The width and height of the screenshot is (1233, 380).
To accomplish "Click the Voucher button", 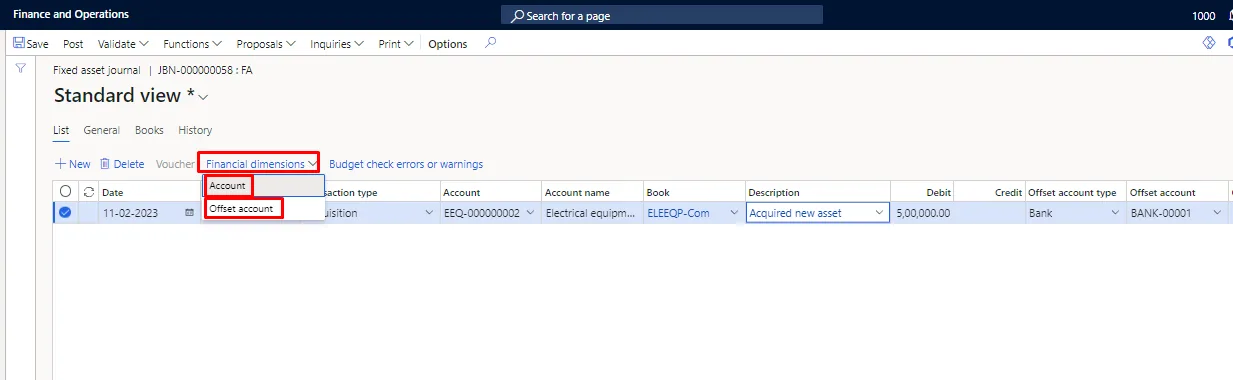I will (x=175, y=164).
